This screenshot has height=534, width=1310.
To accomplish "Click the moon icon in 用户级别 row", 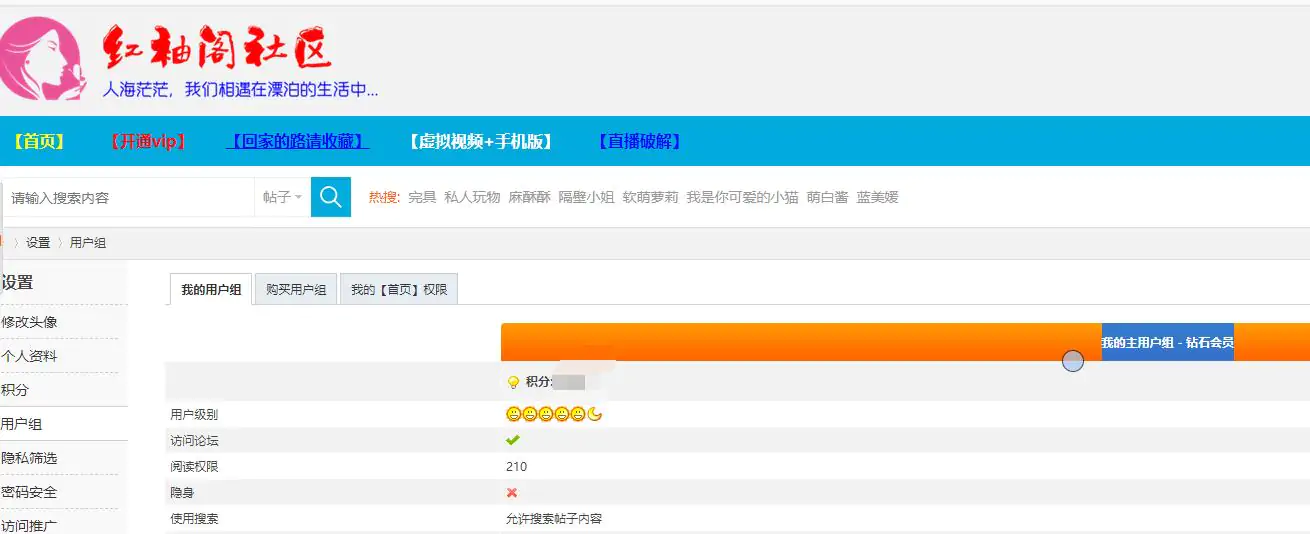I will 595,414.
